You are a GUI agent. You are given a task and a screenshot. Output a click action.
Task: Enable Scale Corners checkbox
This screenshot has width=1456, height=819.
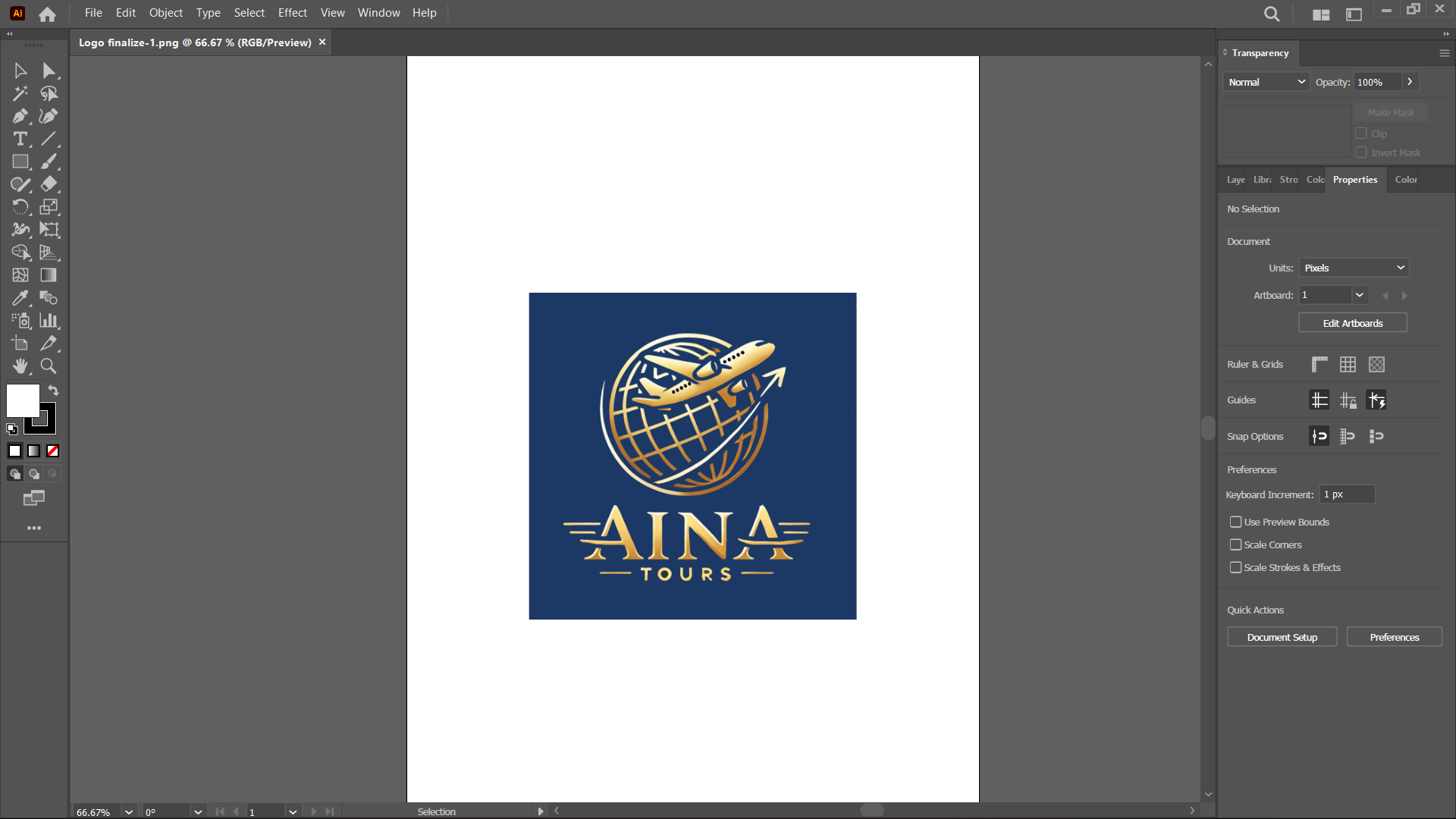[x=1235, y=544]
